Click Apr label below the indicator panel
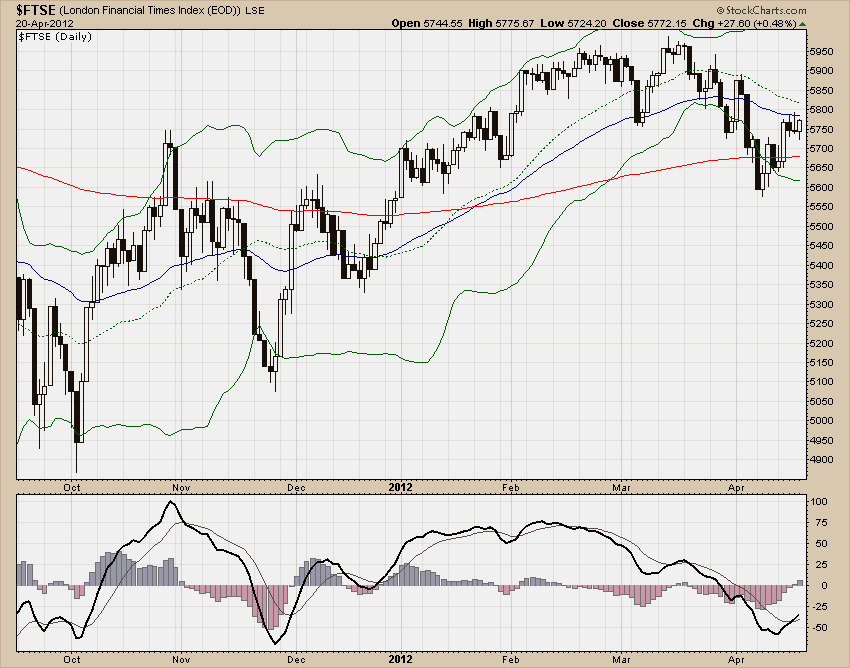 (x=736, y=660)
